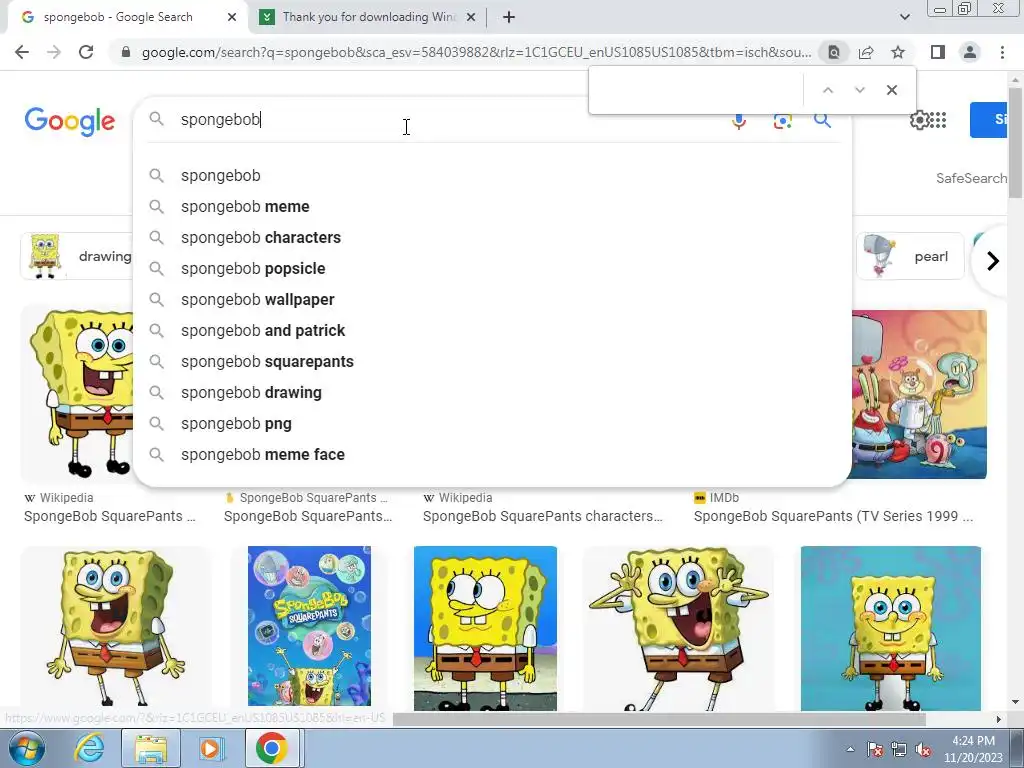Search by image with the camera icon

[782, 121]
